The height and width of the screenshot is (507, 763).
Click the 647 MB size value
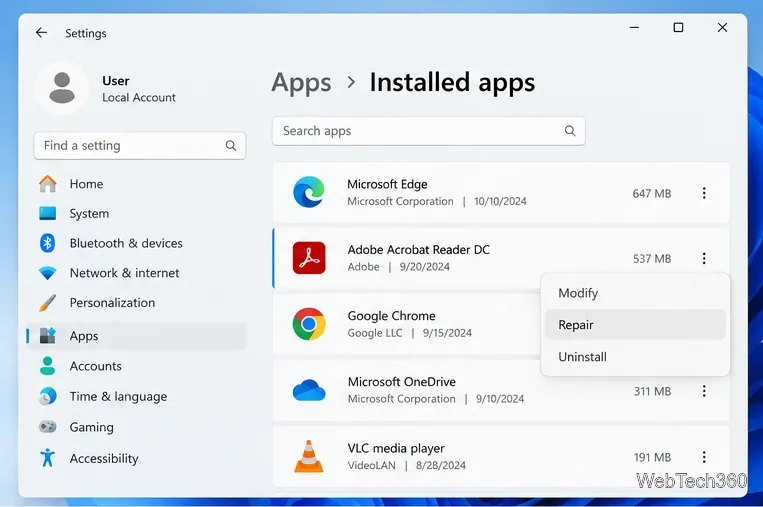652,194
